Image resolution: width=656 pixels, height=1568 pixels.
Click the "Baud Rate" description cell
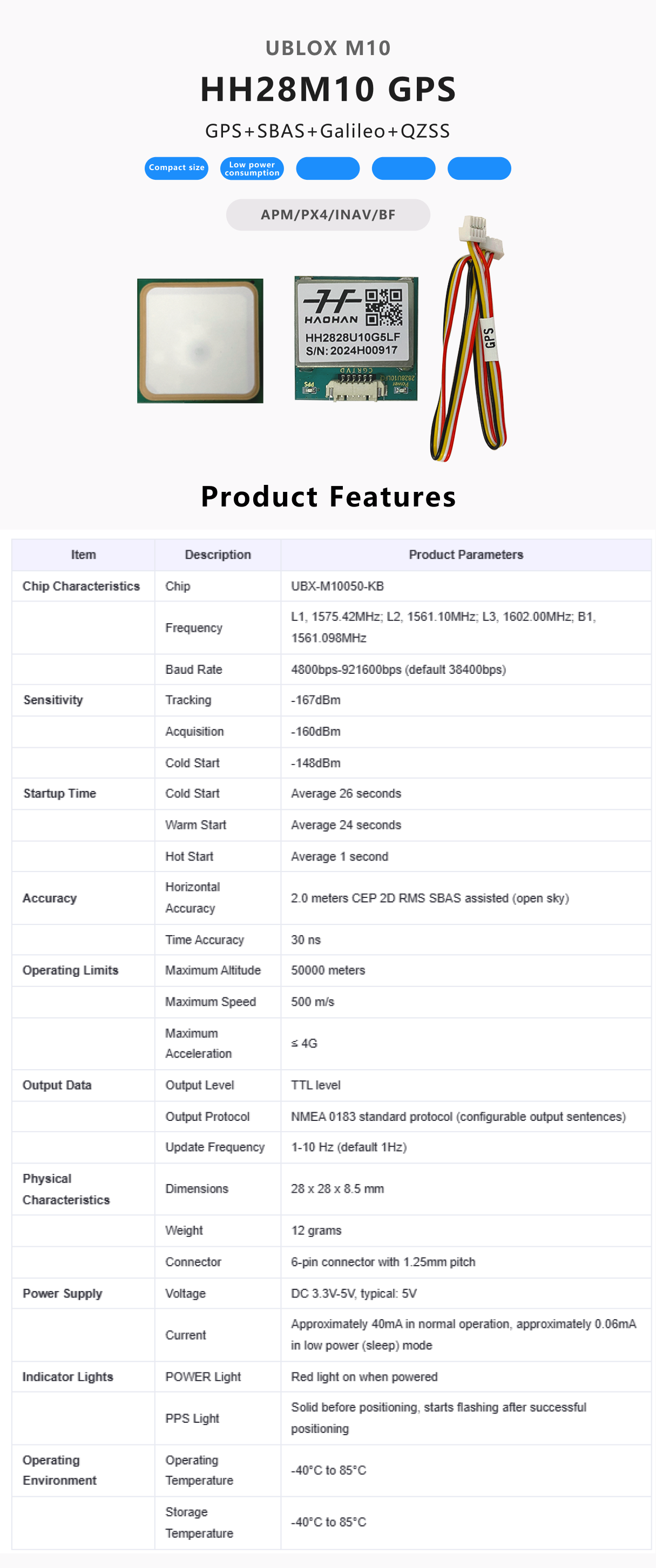click(193, 670)
